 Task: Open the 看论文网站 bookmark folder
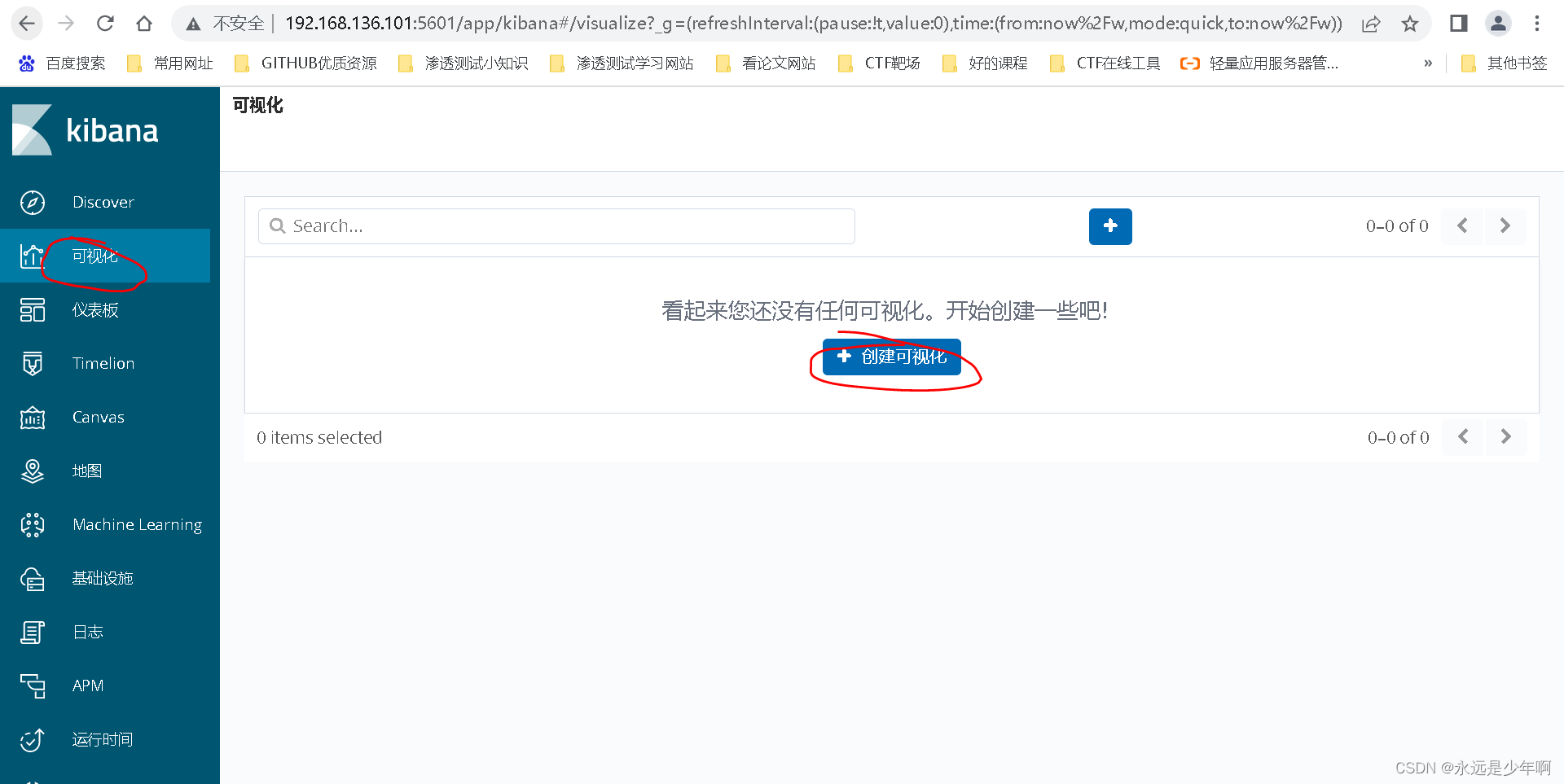766,63
